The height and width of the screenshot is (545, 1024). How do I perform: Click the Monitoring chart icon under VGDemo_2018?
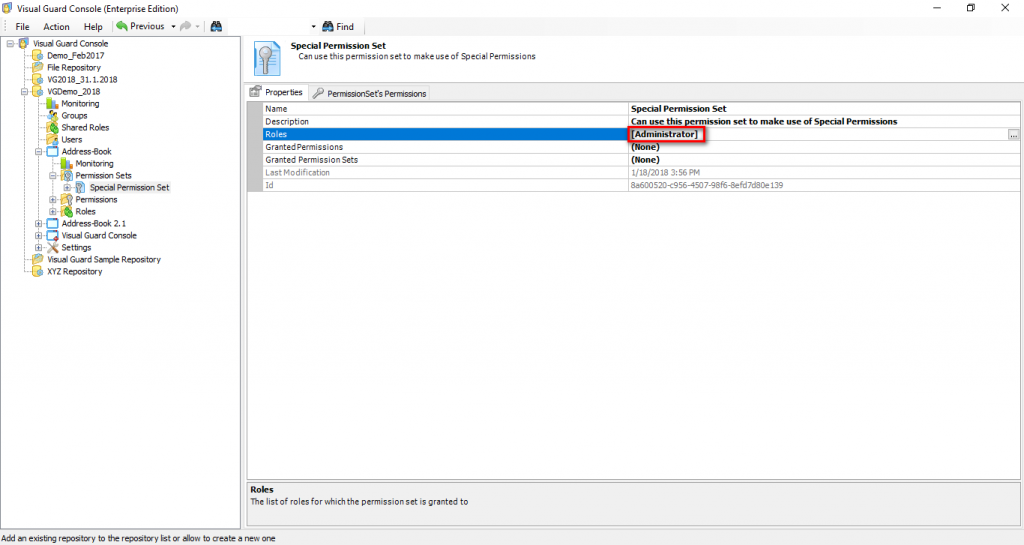tap(53, 104)
